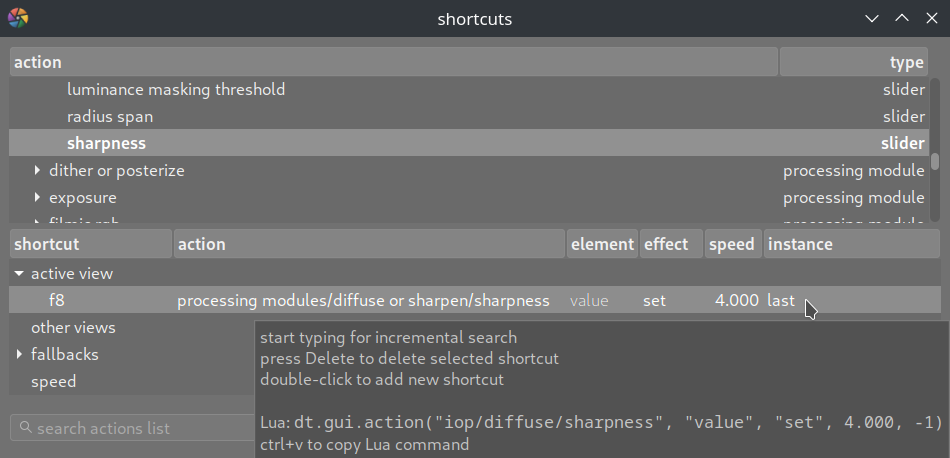950x458 pixels.
Task: Collapse the active view shortcut group
Action: point(19,273)
